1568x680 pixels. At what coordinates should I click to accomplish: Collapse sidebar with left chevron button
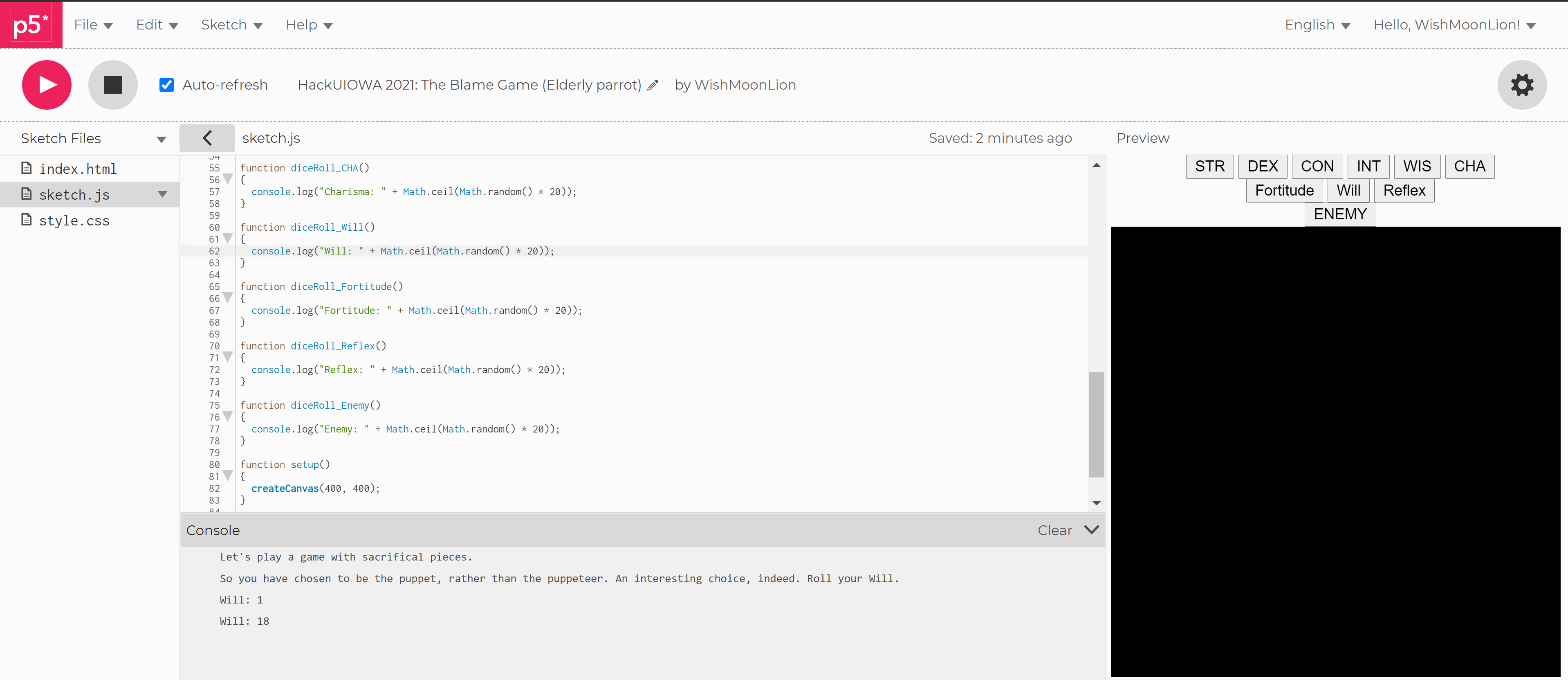207,138
